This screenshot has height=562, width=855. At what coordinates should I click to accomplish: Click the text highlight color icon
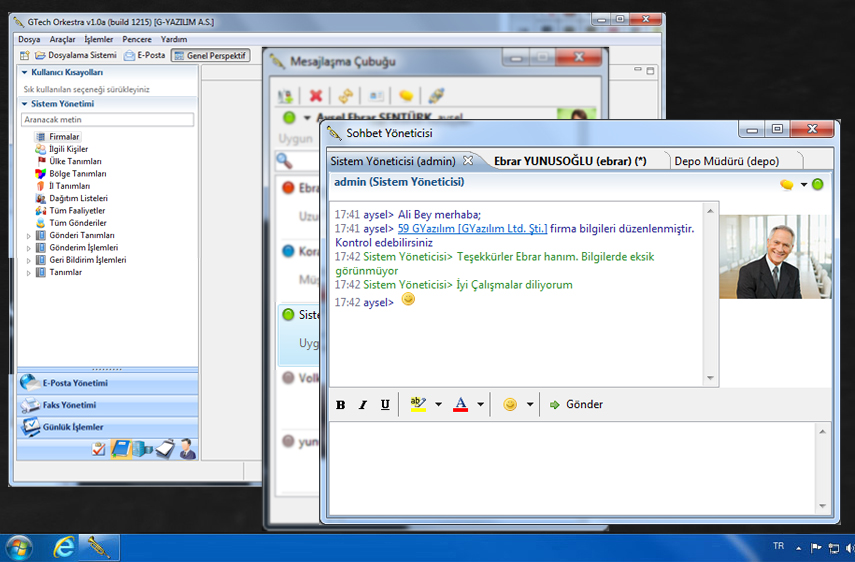tap(418, 405)
